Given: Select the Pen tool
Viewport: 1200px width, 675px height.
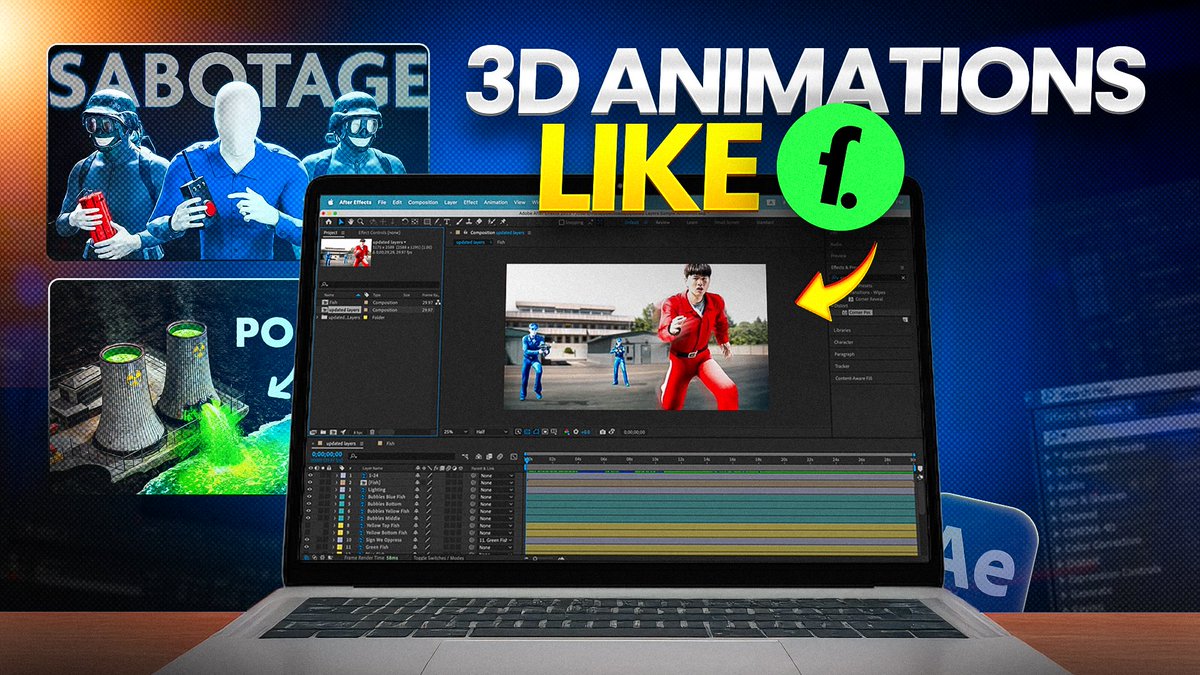Looking at the screenshot, I should coord(437,222).
